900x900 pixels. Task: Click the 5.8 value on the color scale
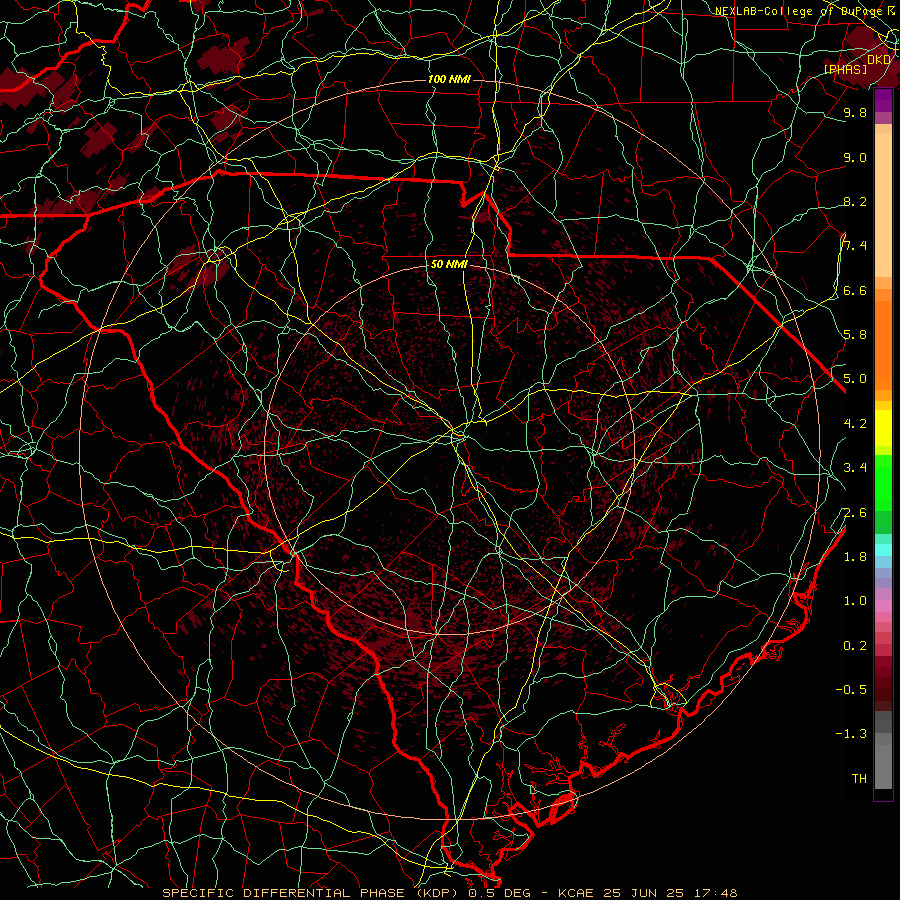coord(855,334)
